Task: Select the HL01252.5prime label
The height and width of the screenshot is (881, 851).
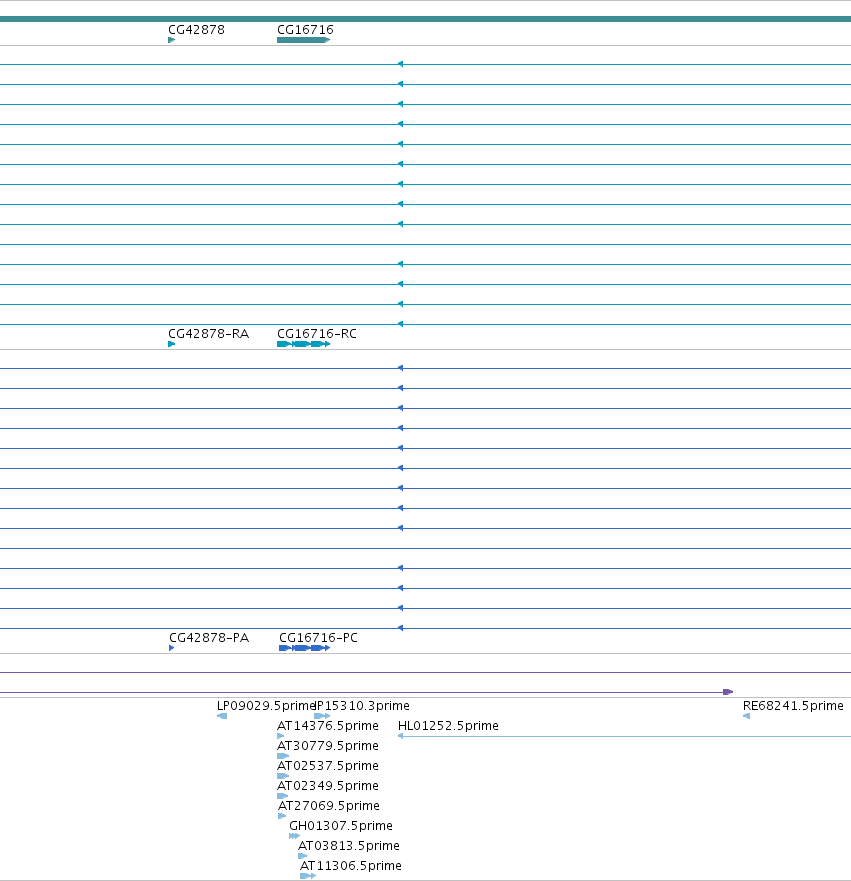Action: (448, 726)
